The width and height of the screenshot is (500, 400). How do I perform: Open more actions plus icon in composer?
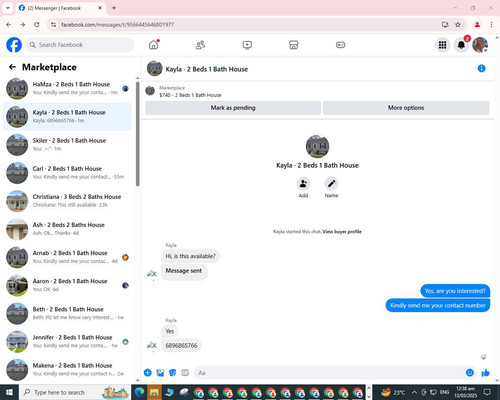pos(147,373)
